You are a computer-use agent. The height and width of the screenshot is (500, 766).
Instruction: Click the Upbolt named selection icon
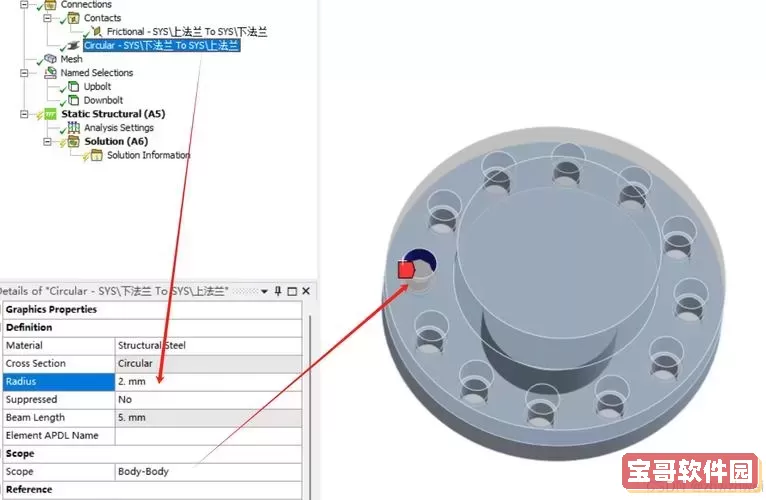(73, 87)
